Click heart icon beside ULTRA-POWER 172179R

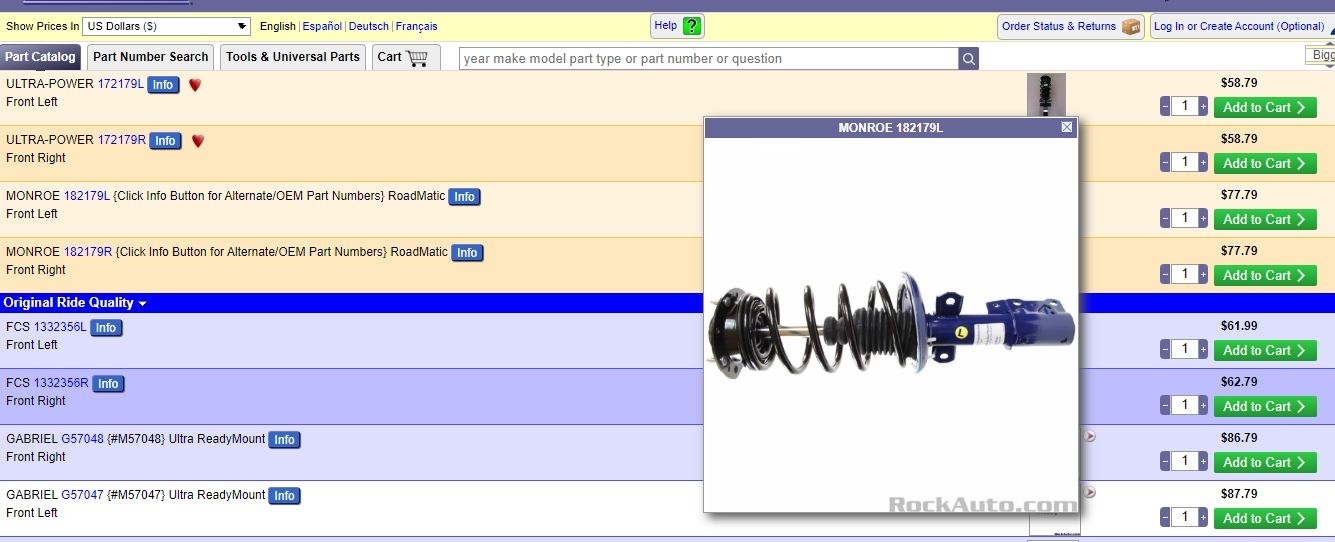198,141
